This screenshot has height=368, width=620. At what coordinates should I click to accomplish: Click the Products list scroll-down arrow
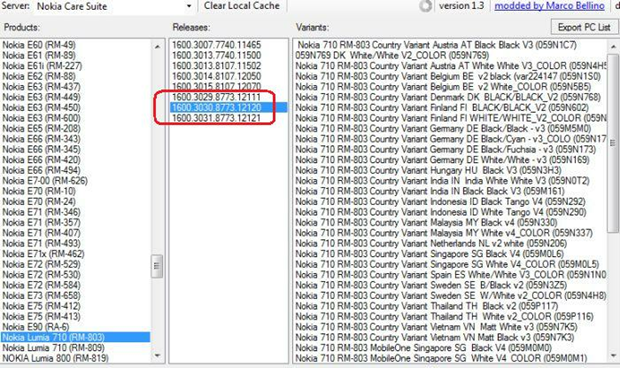click(x=157, y=356)
